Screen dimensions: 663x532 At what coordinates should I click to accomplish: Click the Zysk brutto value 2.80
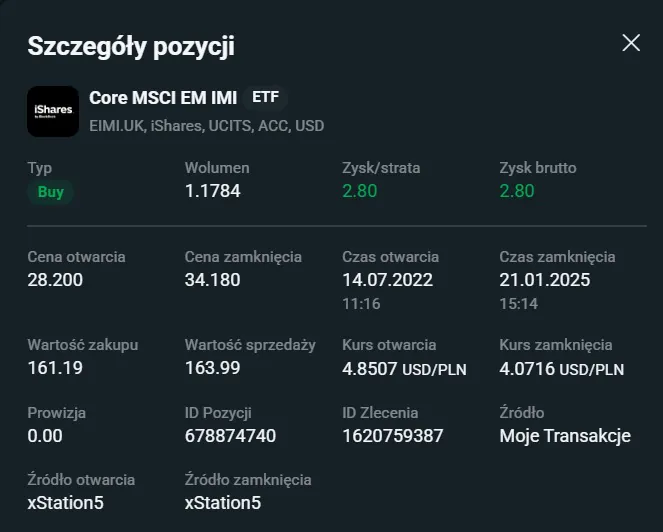pos(517,191)
